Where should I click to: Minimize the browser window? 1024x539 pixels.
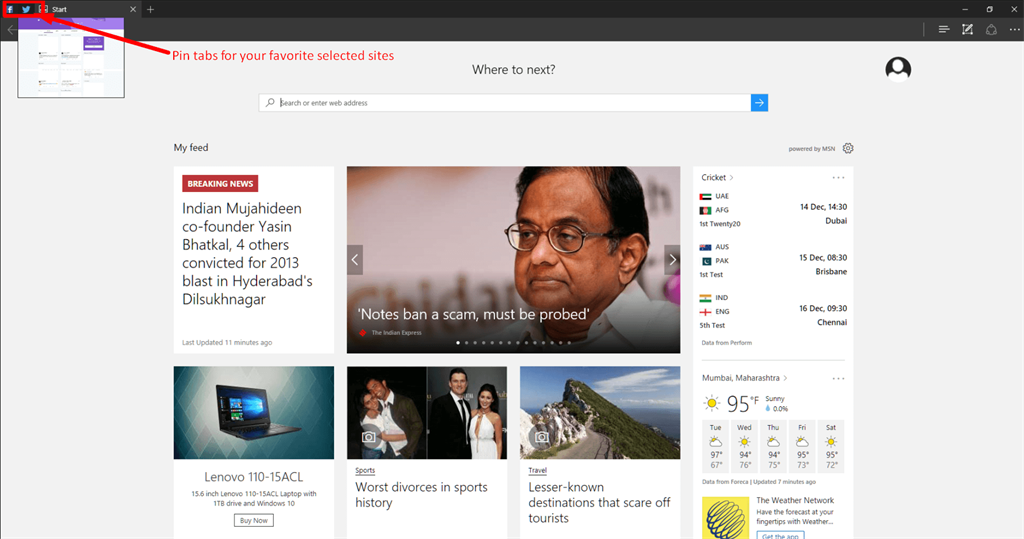(x=965, y=9)
